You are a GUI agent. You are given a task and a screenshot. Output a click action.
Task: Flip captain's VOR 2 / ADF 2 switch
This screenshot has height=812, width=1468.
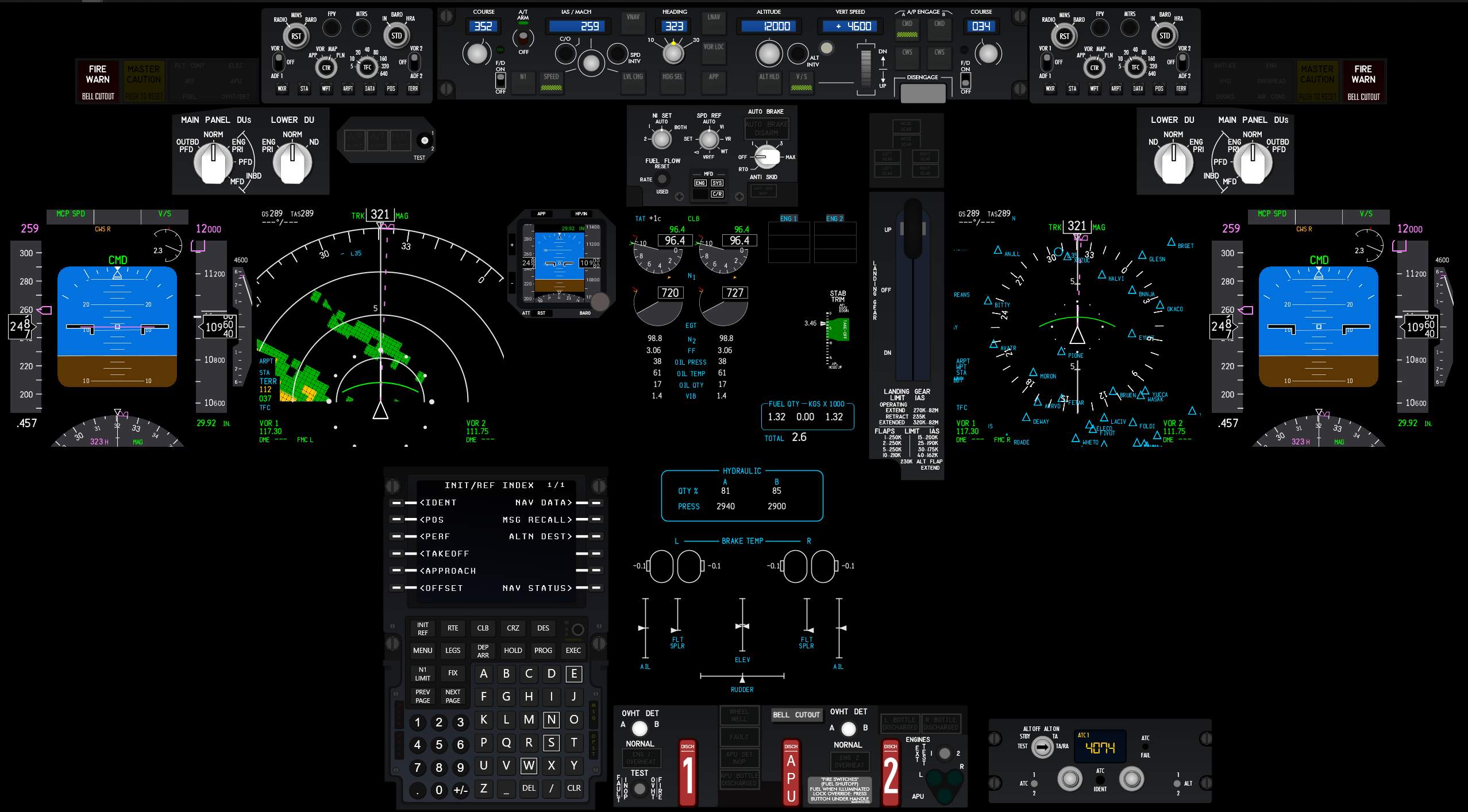tap(414, 61)
